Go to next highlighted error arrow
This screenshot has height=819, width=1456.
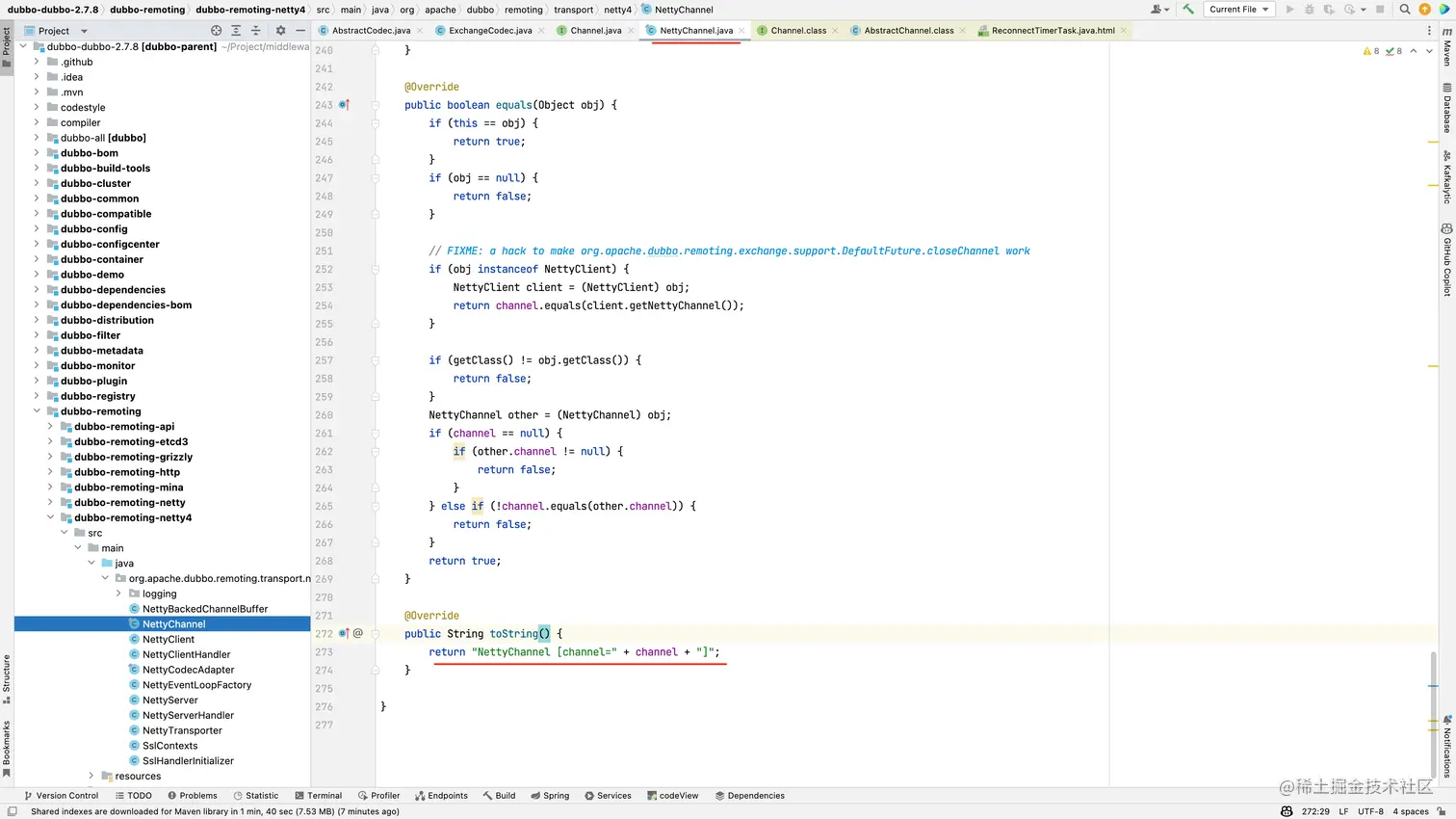1429,51
